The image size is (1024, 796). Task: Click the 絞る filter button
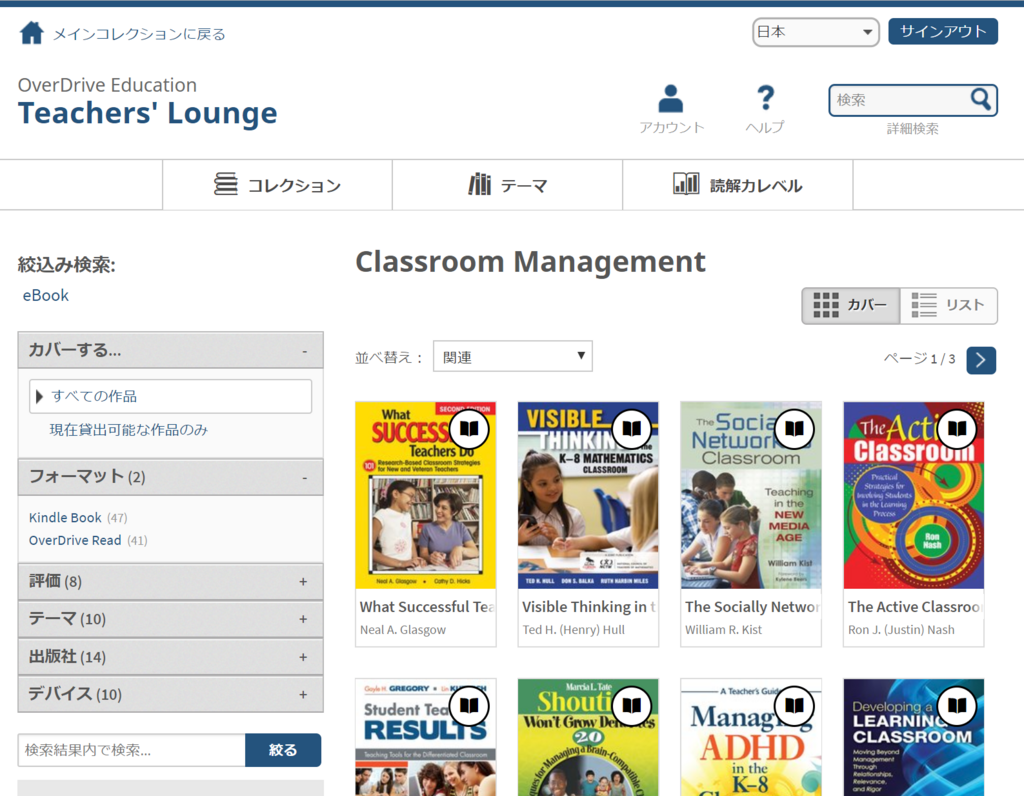click(x=283, y=750)
